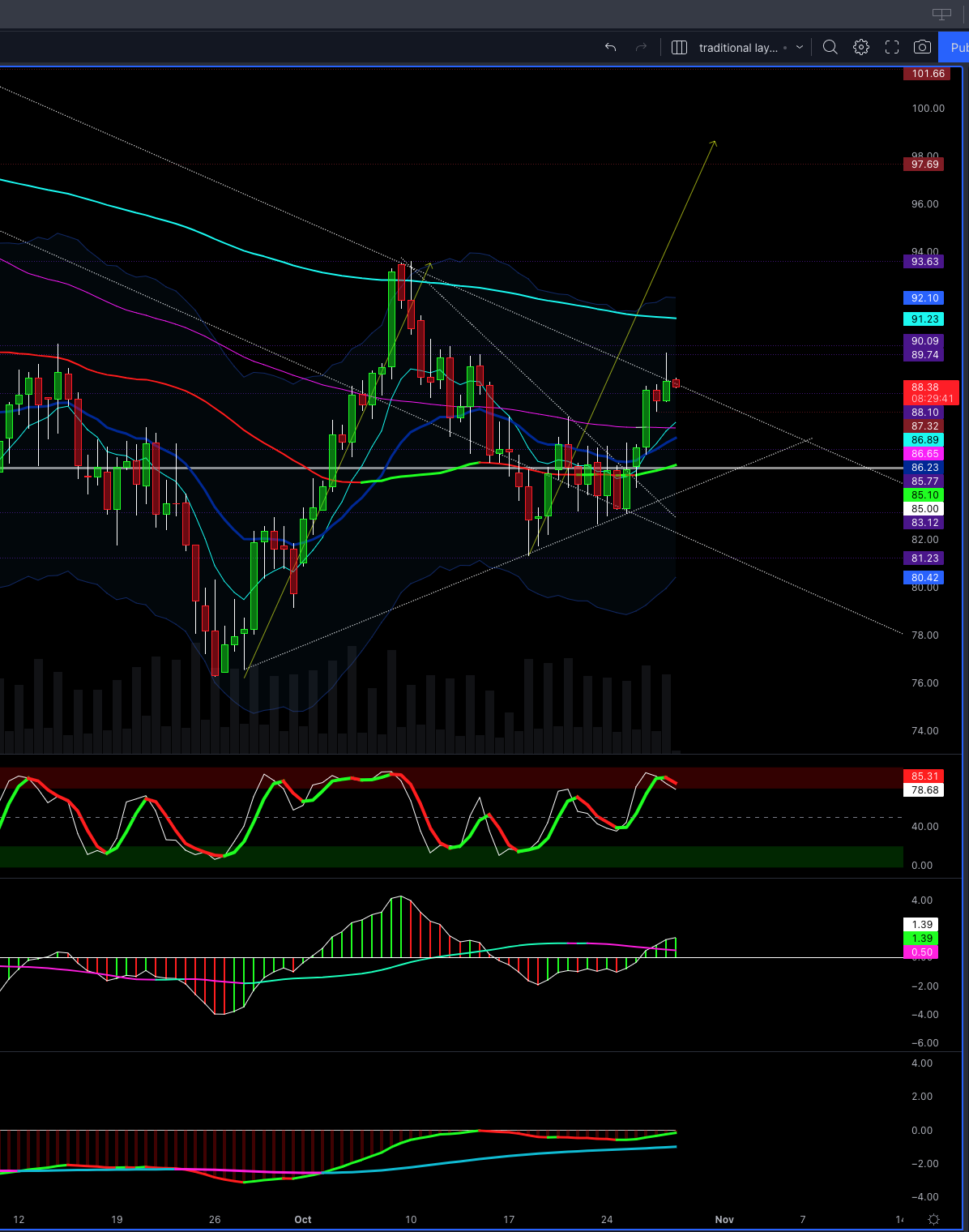This screenshot has width=969, height=1232.
Task: Click the 'traditional lay...' layout name
Action: pos(737,48)
